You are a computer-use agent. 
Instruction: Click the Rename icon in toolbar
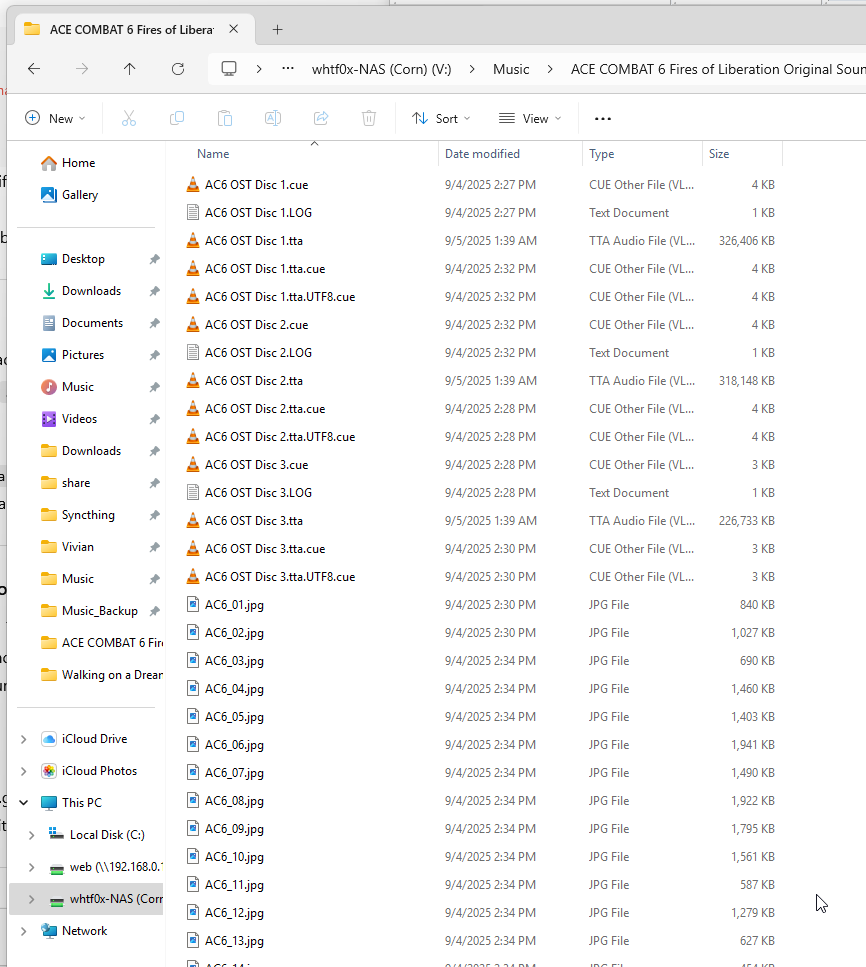click(272, 118)
